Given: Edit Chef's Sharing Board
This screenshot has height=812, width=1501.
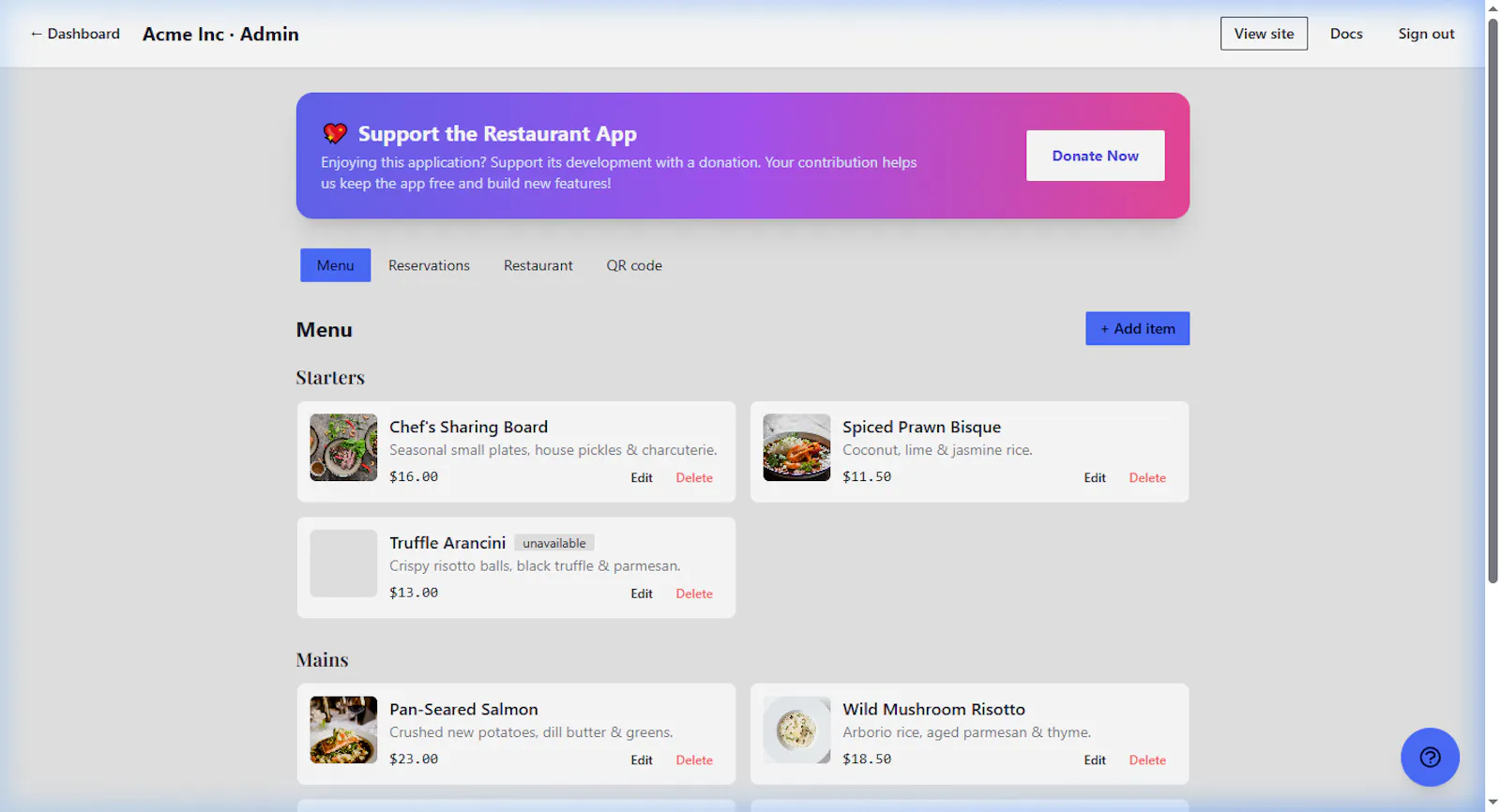Looking at the screenshot, I should [x=642, y=477].
